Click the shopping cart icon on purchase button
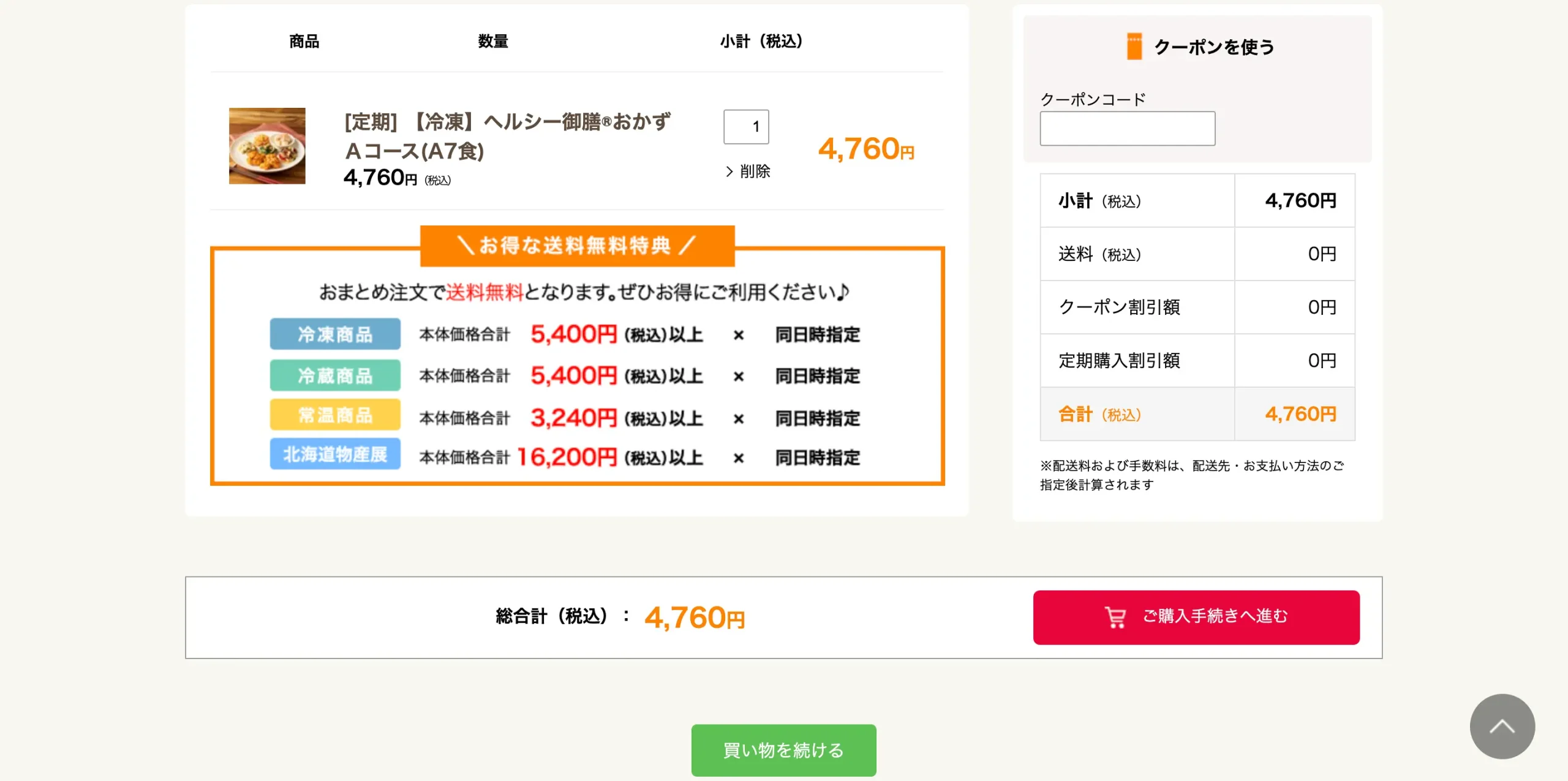This screenshot has height=781, width=1568. (1115, 617)
